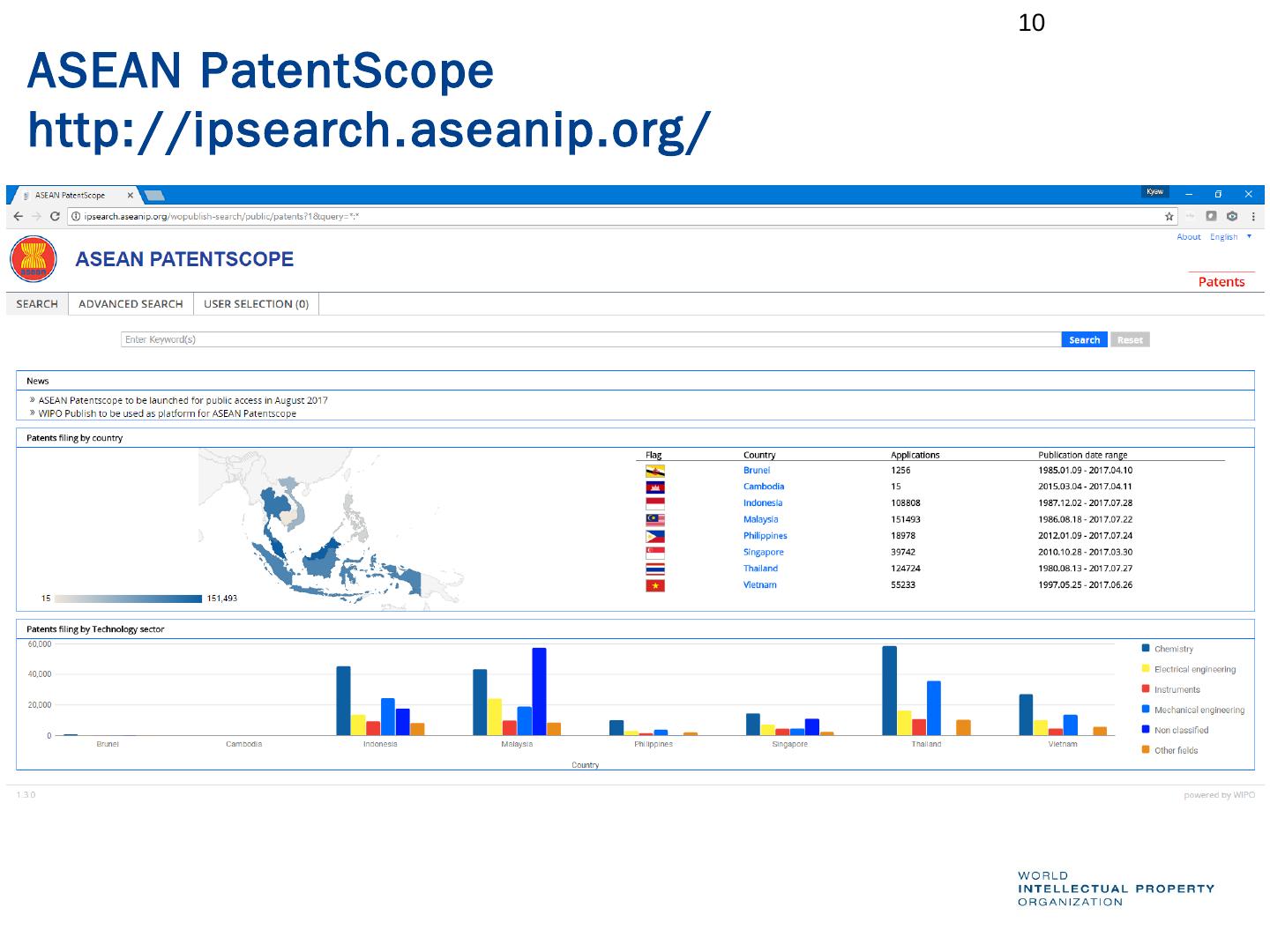Image resolution: width=1270 pixels, height=952 pixels.
Task: Click the Thailand flag icon
Action: click(x=654, y=569)
